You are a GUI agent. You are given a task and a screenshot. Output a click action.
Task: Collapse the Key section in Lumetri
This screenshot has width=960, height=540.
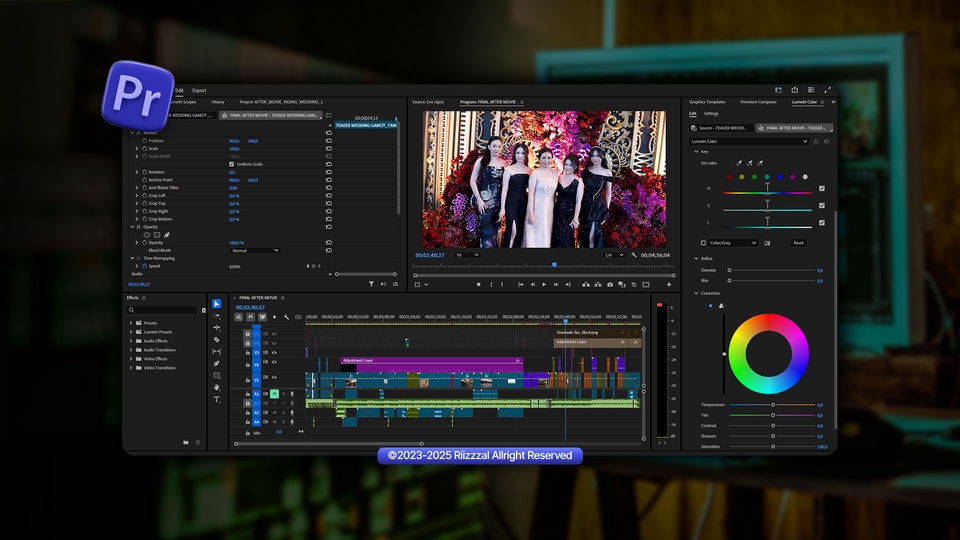point(696,151)
